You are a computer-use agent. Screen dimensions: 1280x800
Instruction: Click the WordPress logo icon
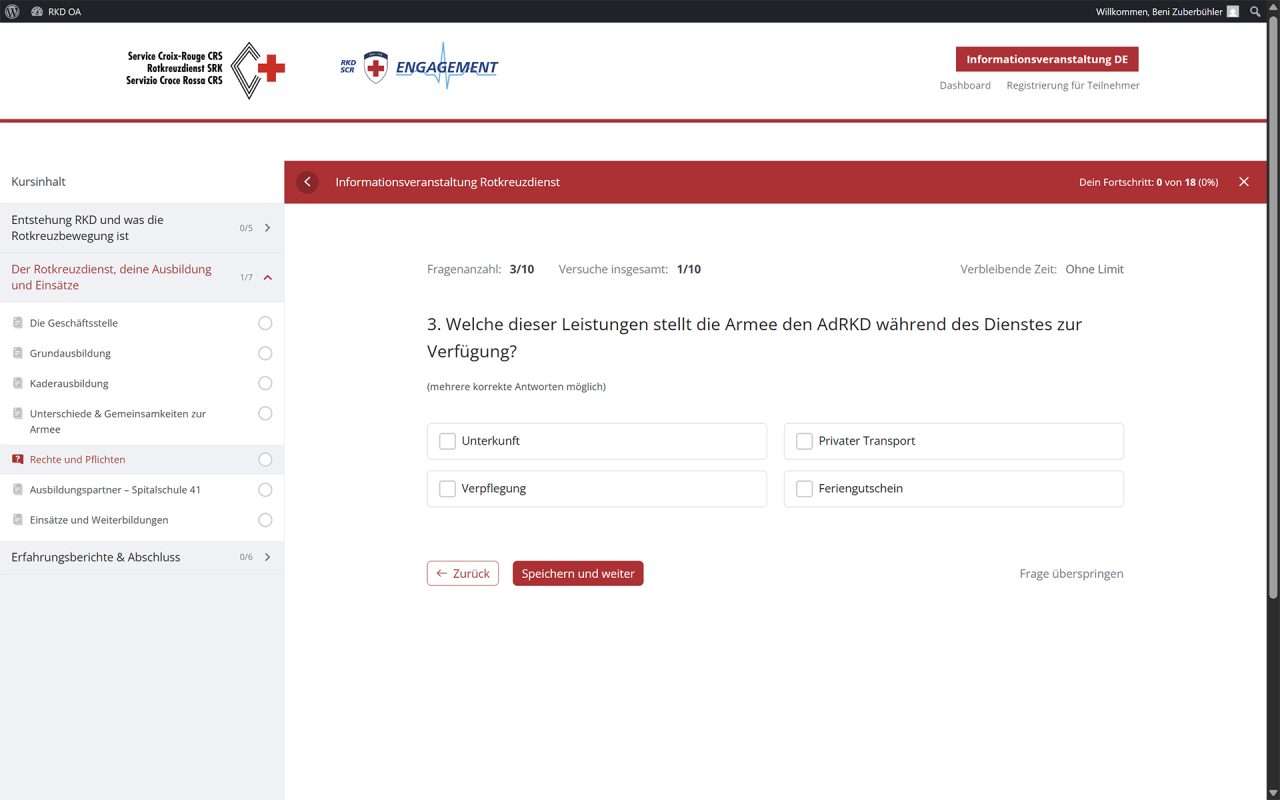click(12, 11)
